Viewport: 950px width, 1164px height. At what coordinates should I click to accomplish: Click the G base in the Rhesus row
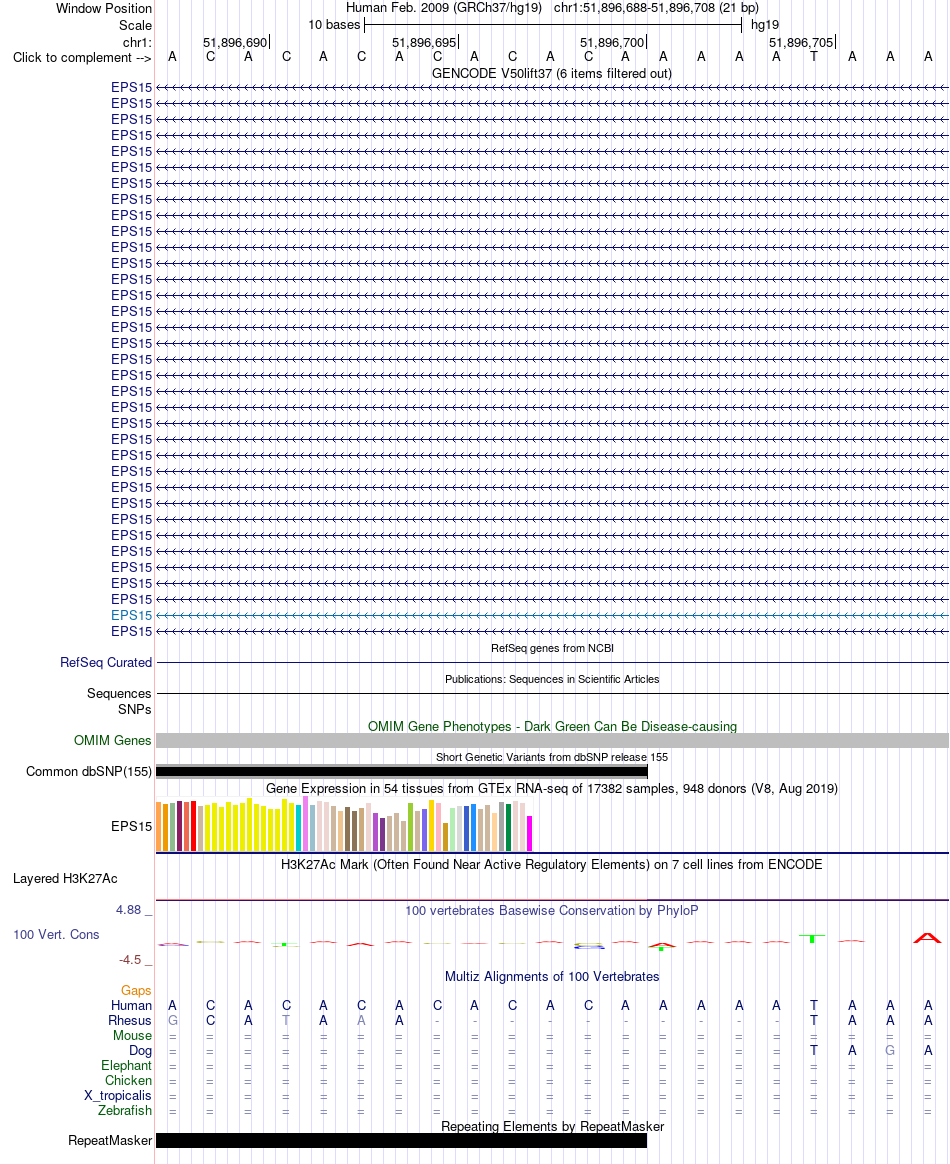pyautogui.click(x=173, y=1021)
